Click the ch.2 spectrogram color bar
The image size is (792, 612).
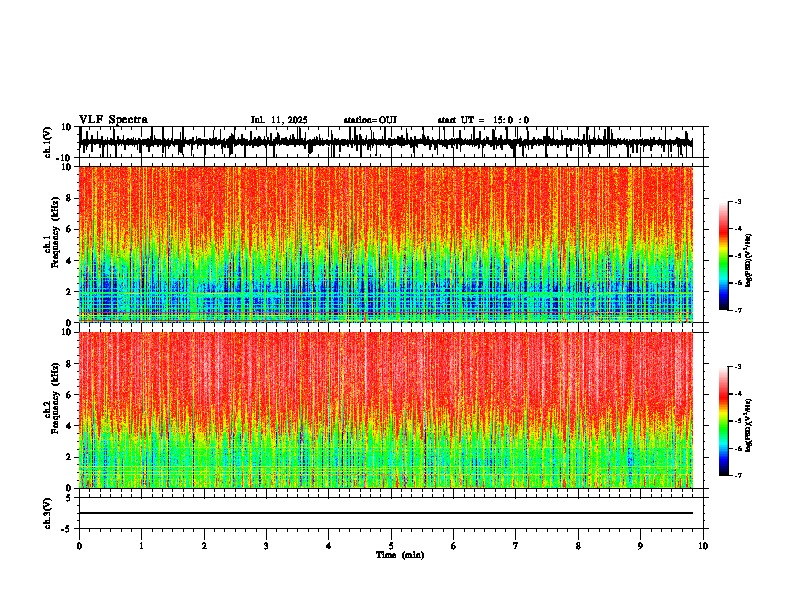tap(724, 421)
